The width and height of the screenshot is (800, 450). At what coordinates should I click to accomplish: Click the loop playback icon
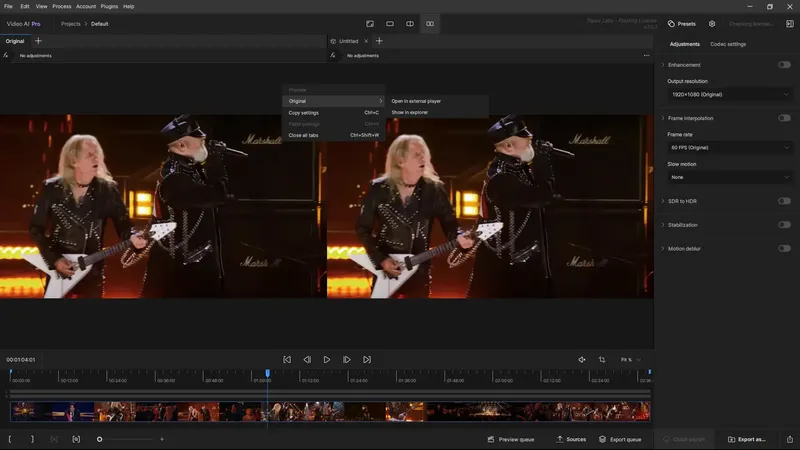pyautogui.click(x=602, y=359)
